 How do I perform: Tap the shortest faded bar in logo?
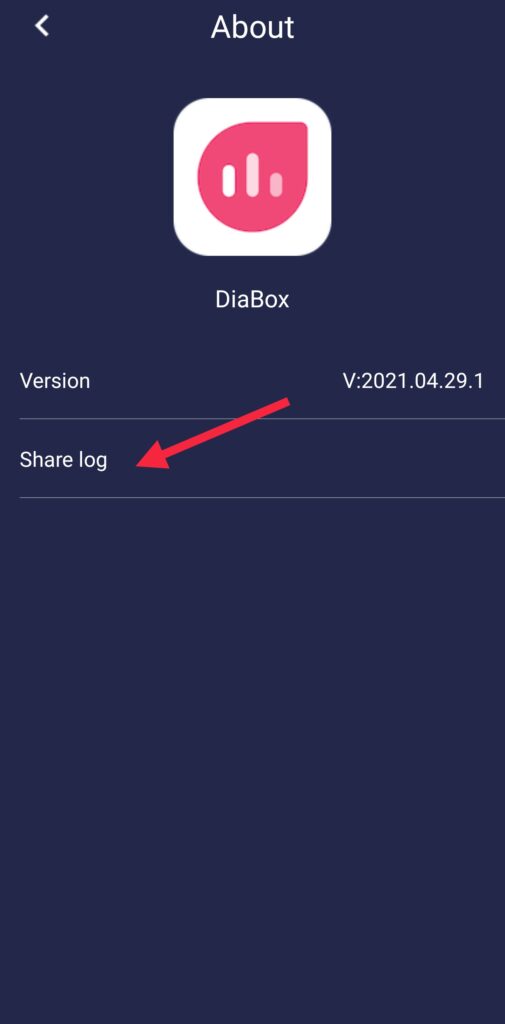(276, 184)
